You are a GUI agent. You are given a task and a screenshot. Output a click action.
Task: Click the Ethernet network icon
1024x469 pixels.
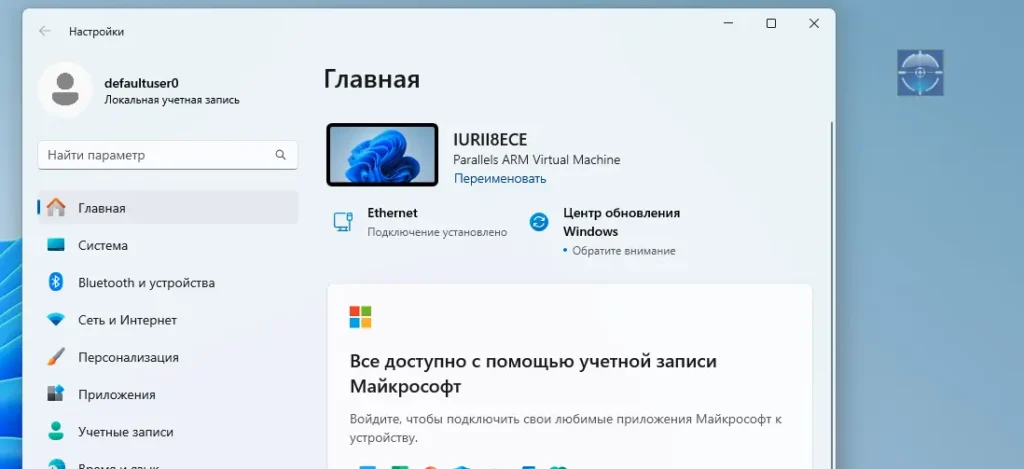344,221
